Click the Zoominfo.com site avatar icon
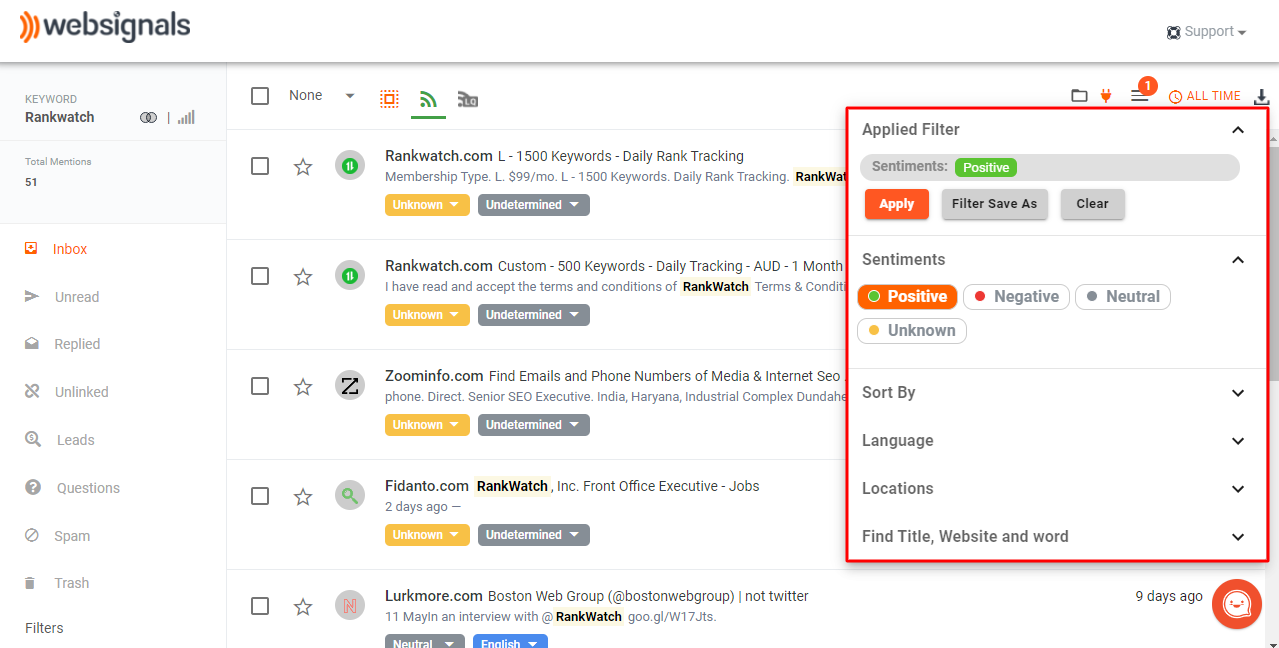This screenshot has width=1279, height=648. (350, 386)
